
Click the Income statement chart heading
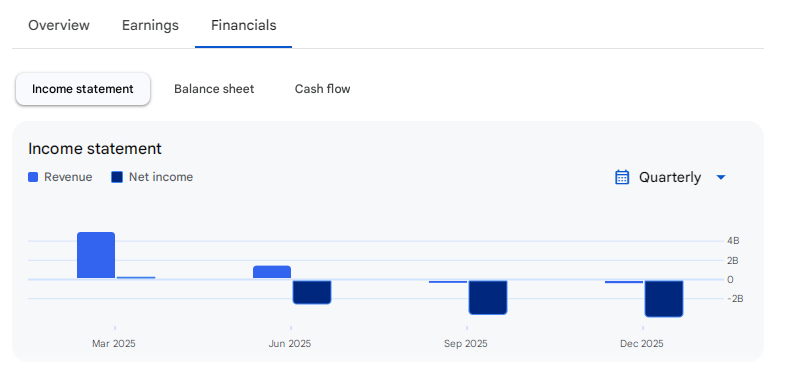[95, 149]
